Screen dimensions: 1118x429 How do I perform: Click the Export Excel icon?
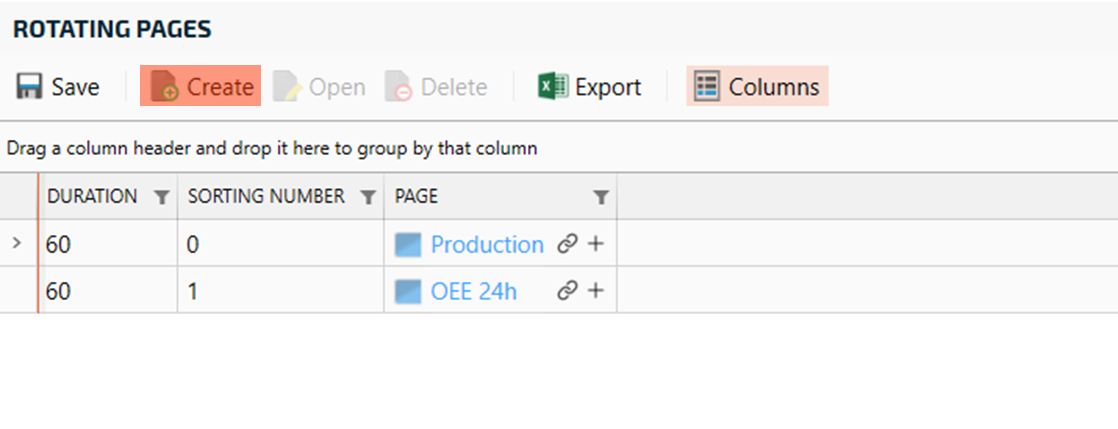tap(551, 87)
